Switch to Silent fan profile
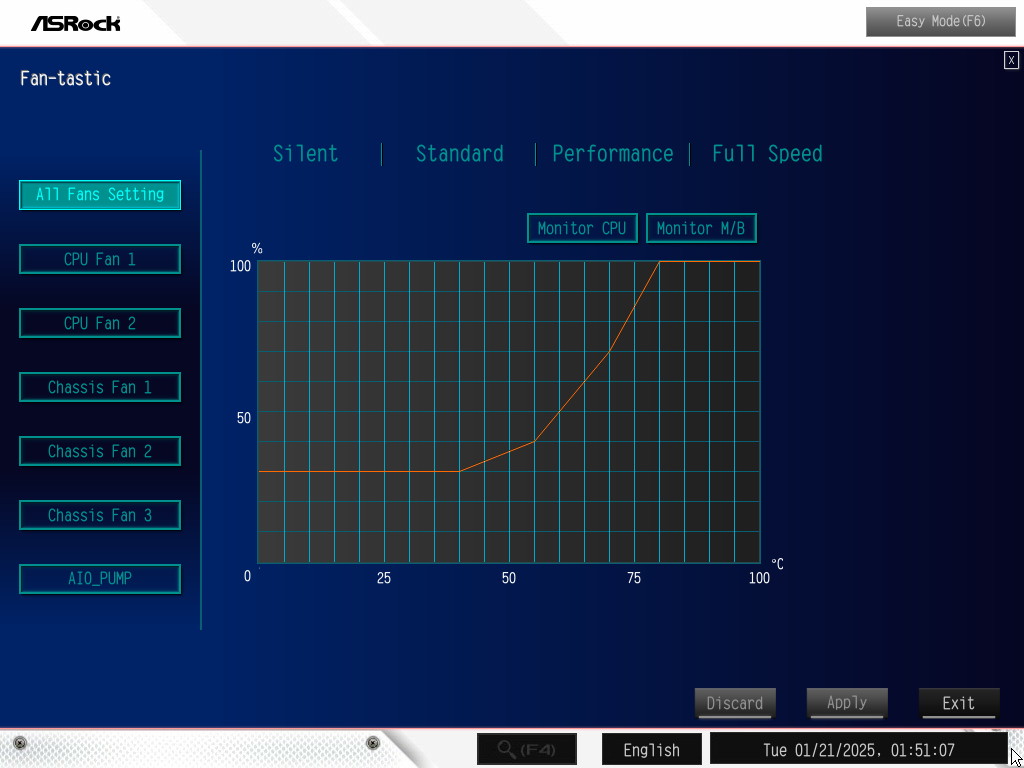1024x768 pixels. coord(306,154)
